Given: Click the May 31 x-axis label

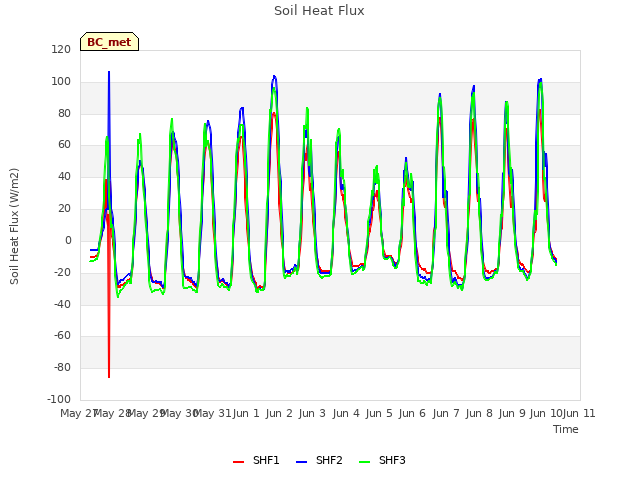Looking at the screenshot, I should pyautogui.click(x=212, y=413).
